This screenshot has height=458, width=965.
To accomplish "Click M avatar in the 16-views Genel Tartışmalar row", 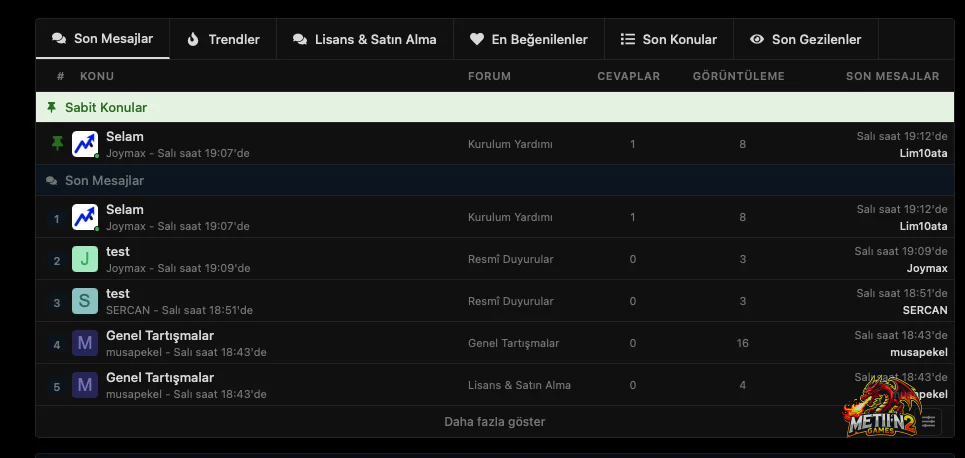I will point(85,343).
